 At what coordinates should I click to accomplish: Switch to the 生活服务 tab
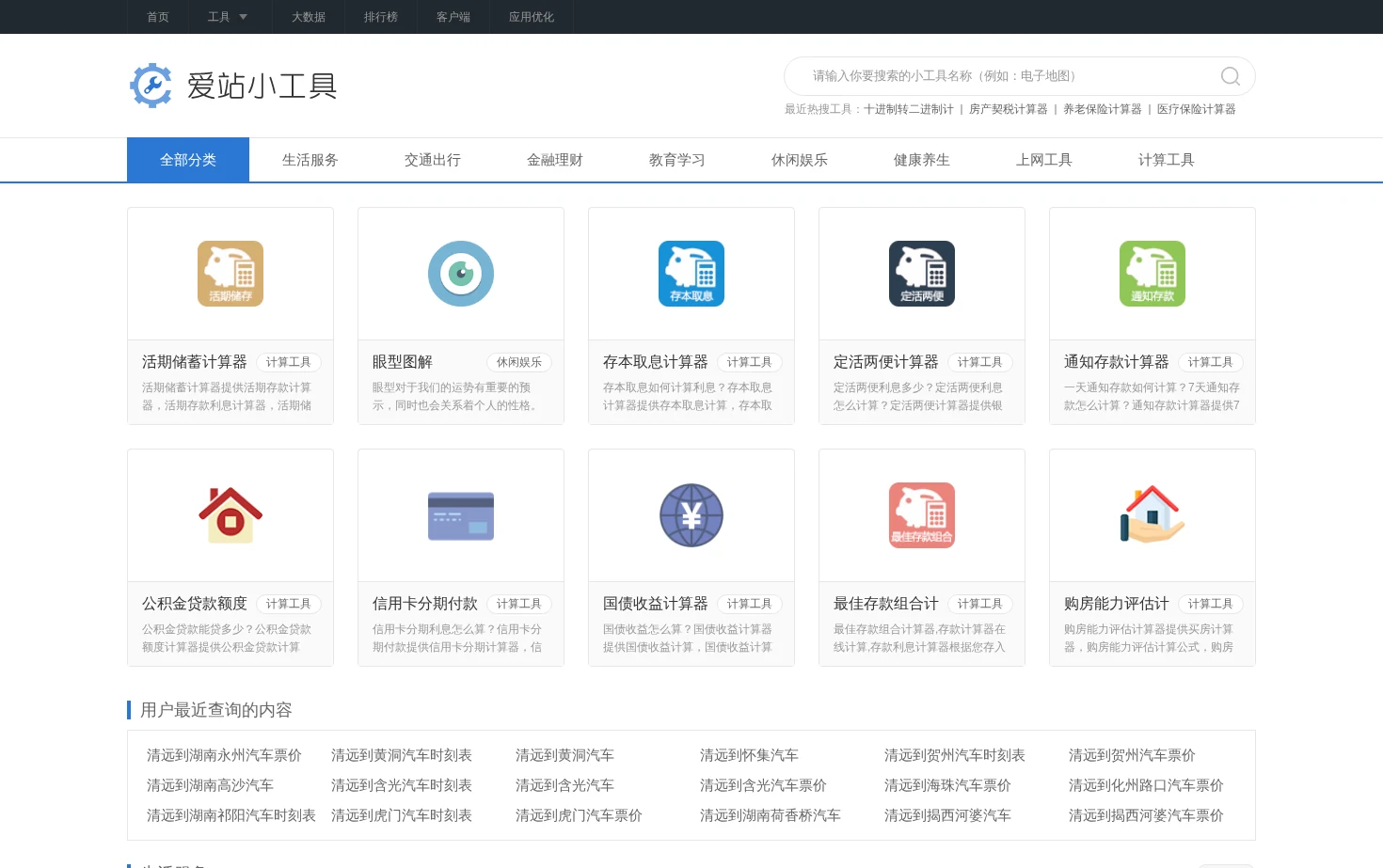[x=310, y=160]
